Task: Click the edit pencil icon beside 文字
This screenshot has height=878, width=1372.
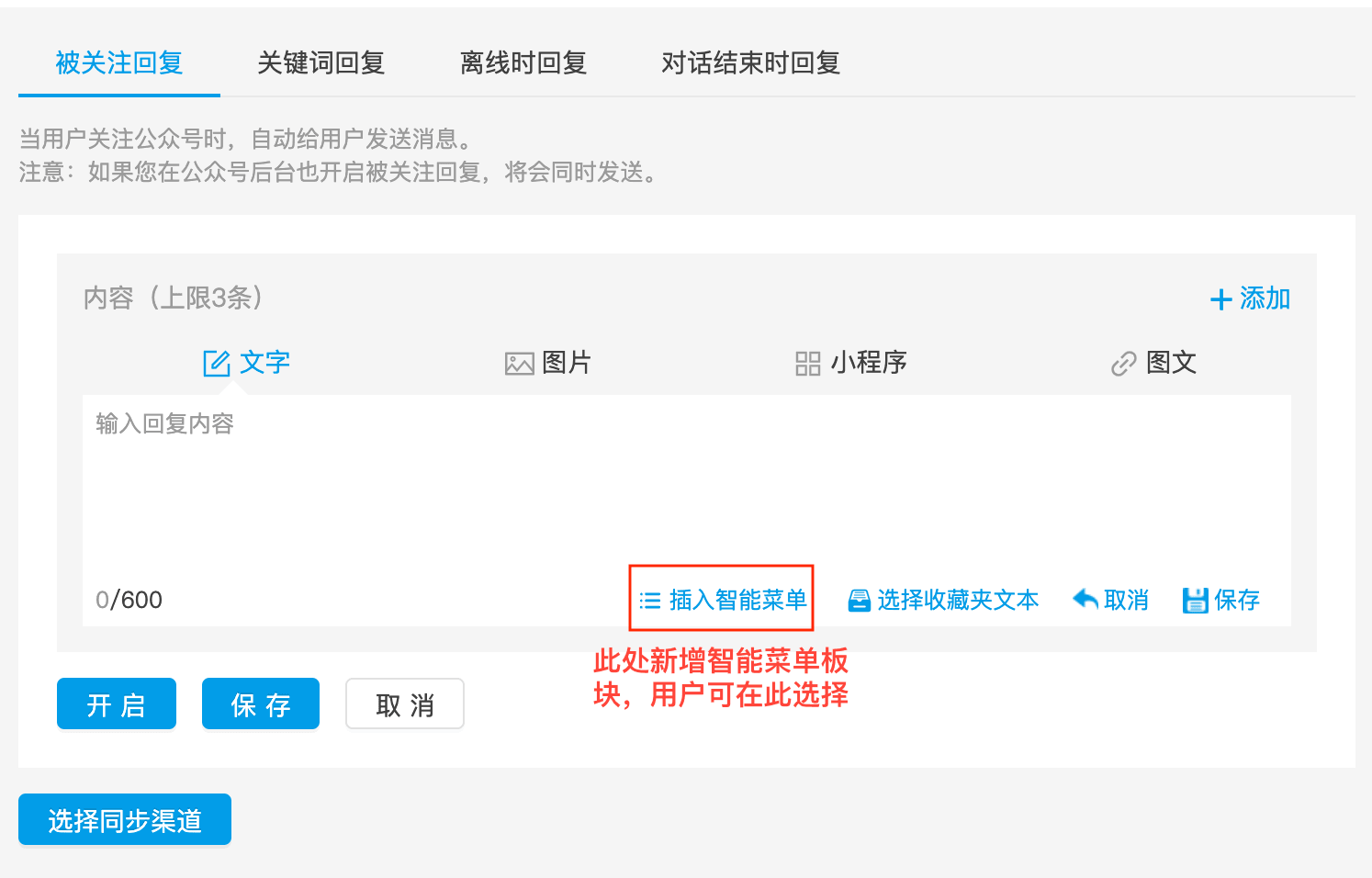Action: coord(217,364)
